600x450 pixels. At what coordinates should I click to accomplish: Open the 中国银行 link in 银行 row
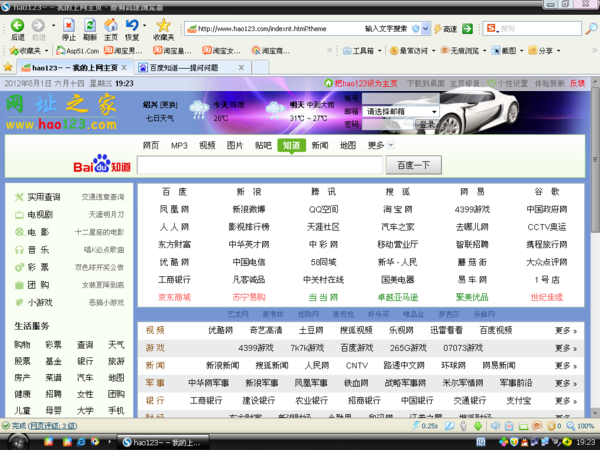[x=417, y=401]
